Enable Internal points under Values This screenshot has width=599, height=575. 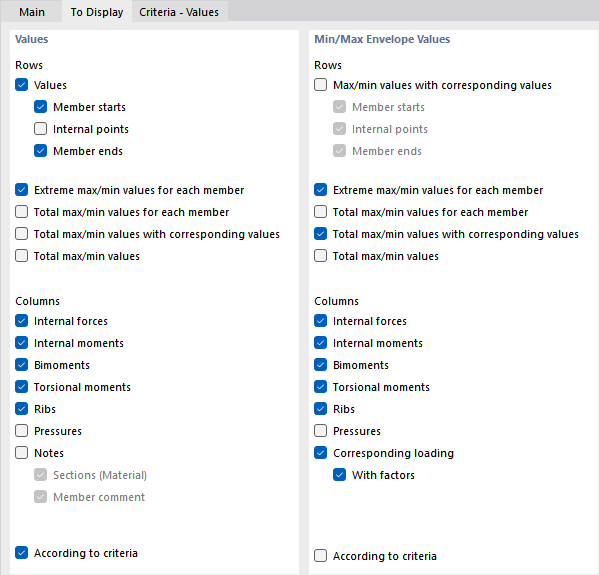coord(40,129)
